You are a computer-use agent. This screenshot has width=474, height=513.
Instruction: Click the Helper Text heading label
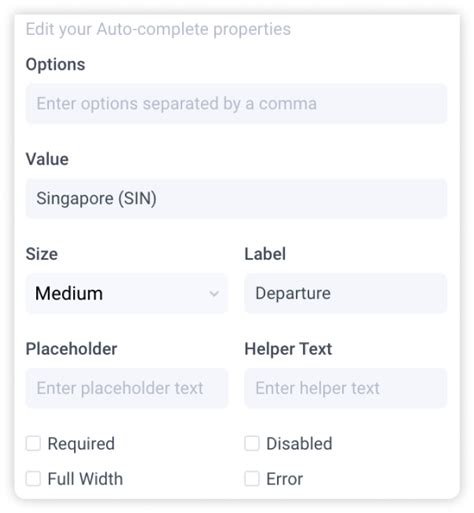pos(288,349)
